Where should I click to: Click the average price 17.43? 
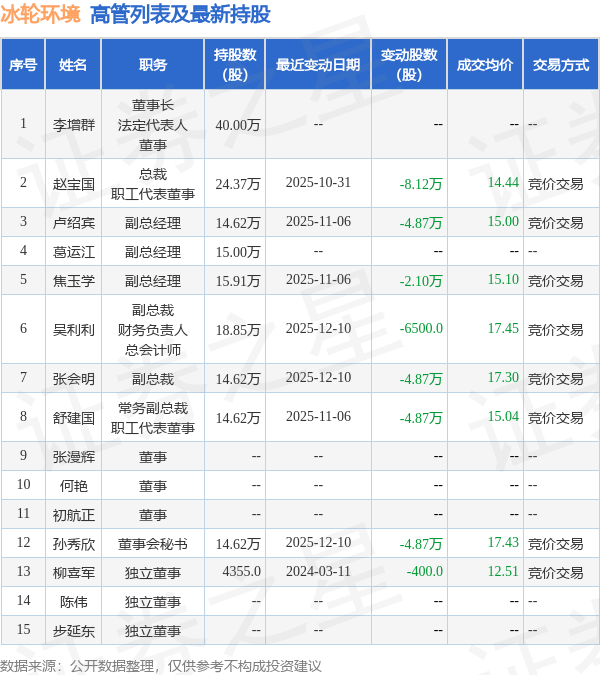pyautogui.click(x=503, y=542)
